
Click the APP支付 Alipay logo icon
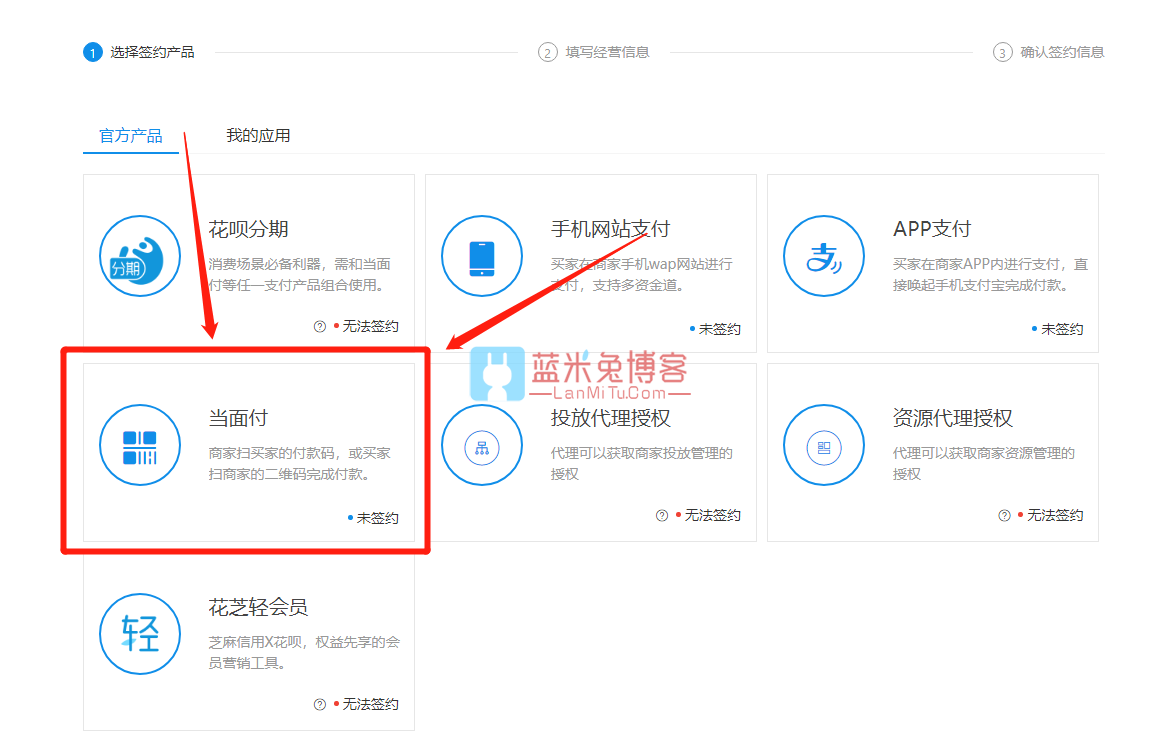pyautogui.click(x=823, y=256)
